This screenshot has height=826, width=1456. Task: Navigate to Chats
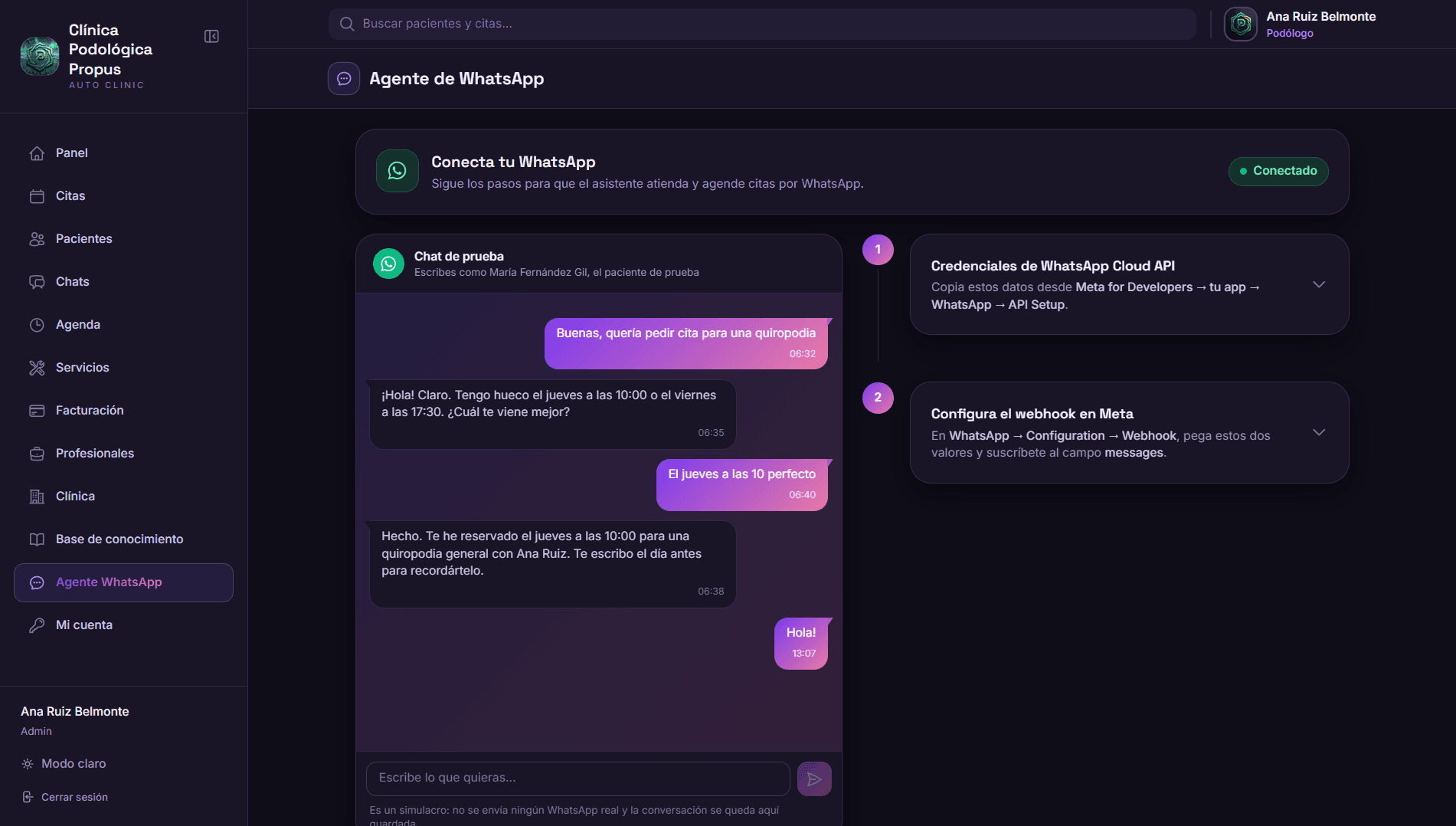[123, 282]
